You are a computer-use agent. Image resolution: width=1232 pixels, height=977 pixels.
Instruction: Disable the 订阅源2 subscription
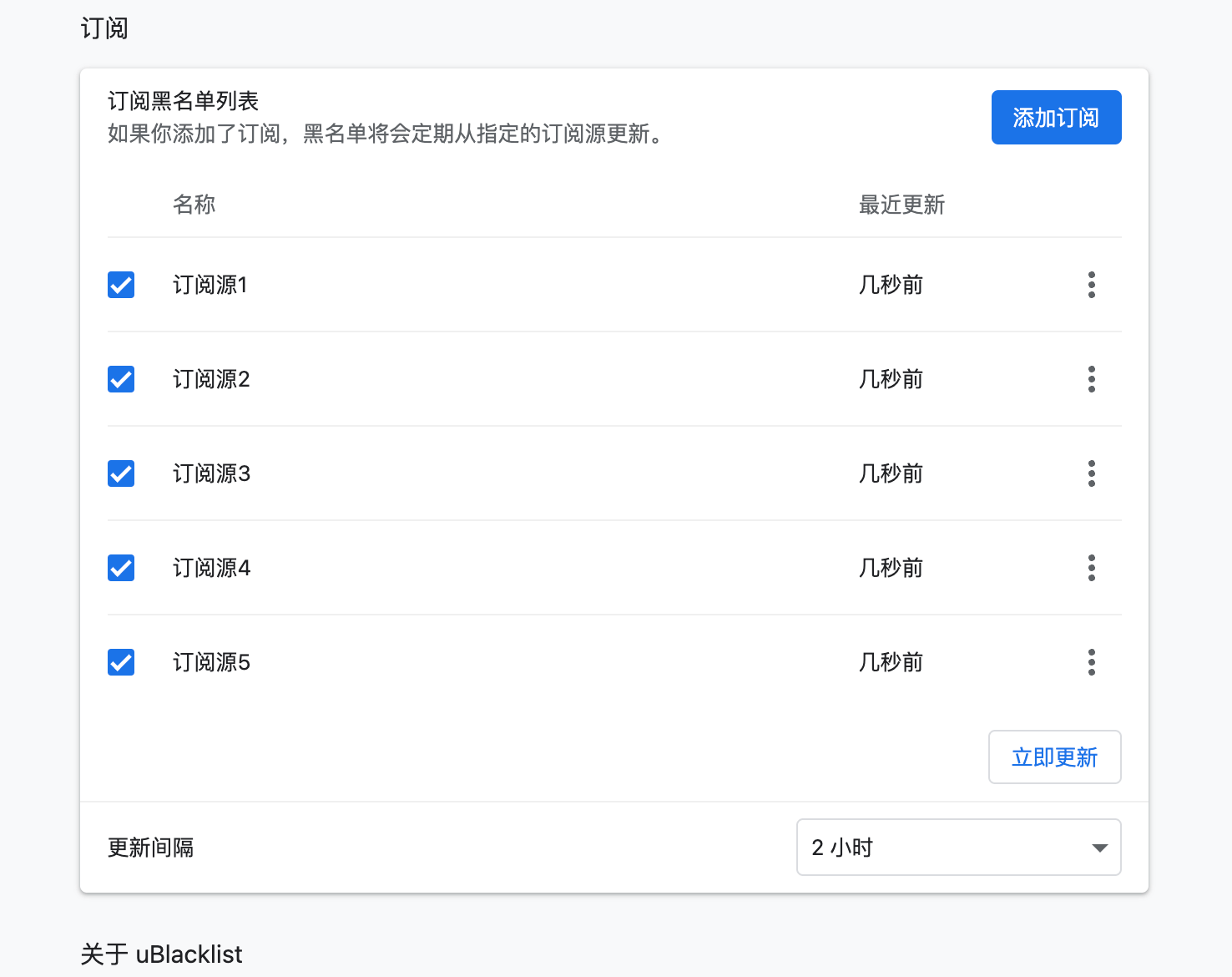point(120,379)
